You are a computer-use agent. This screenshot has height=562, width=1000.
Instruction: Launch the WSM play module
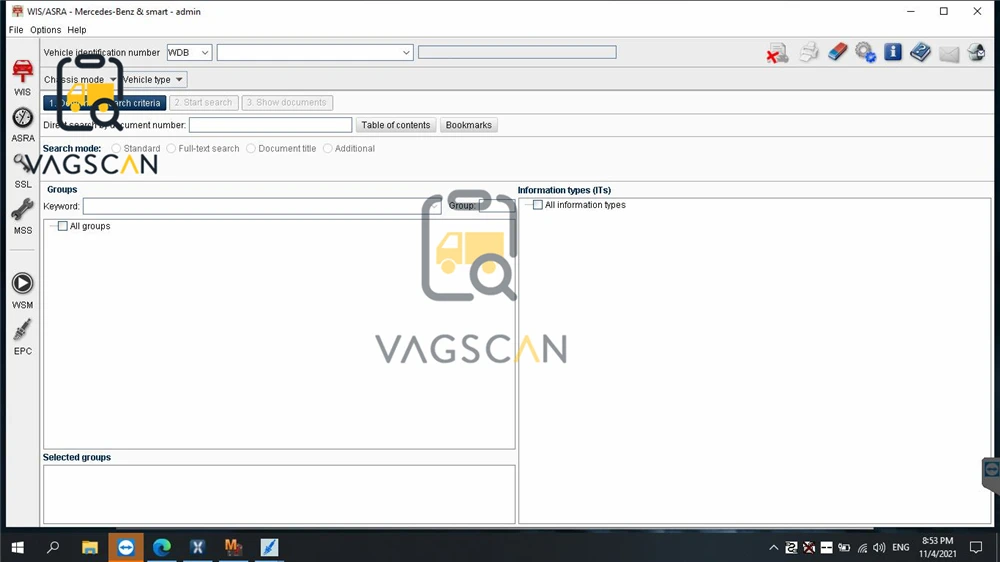point(22,291)
